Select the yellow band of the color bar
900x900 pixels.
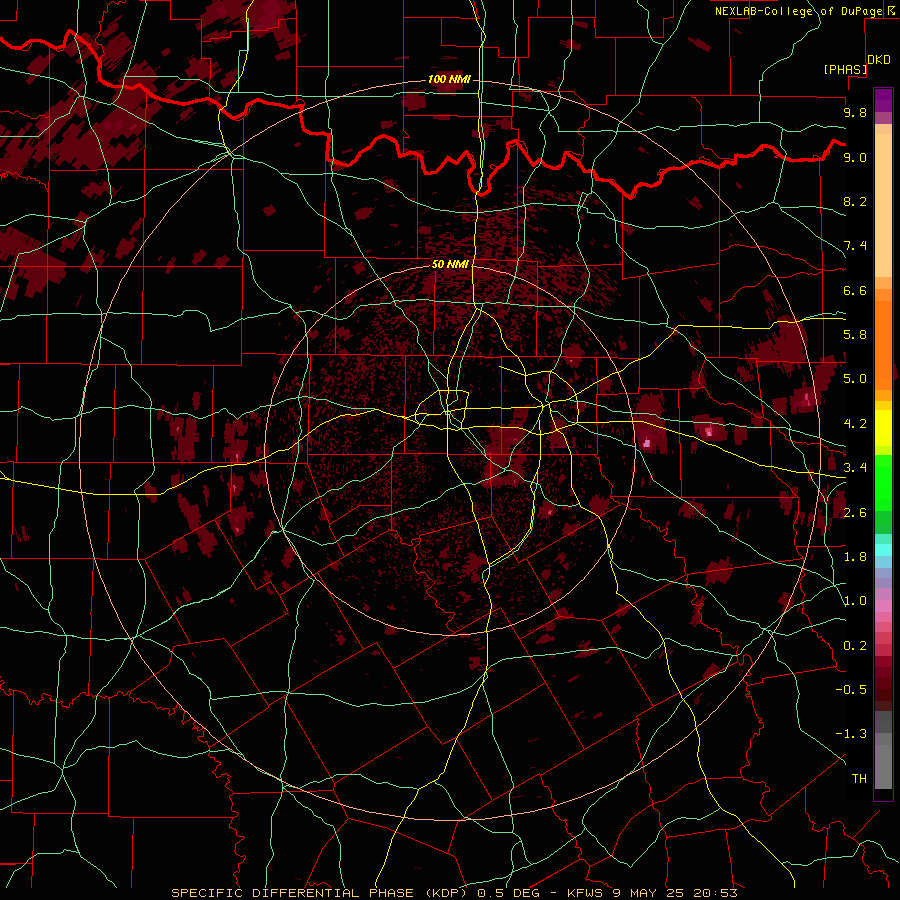pyautogui.click(x=883, y=428)
